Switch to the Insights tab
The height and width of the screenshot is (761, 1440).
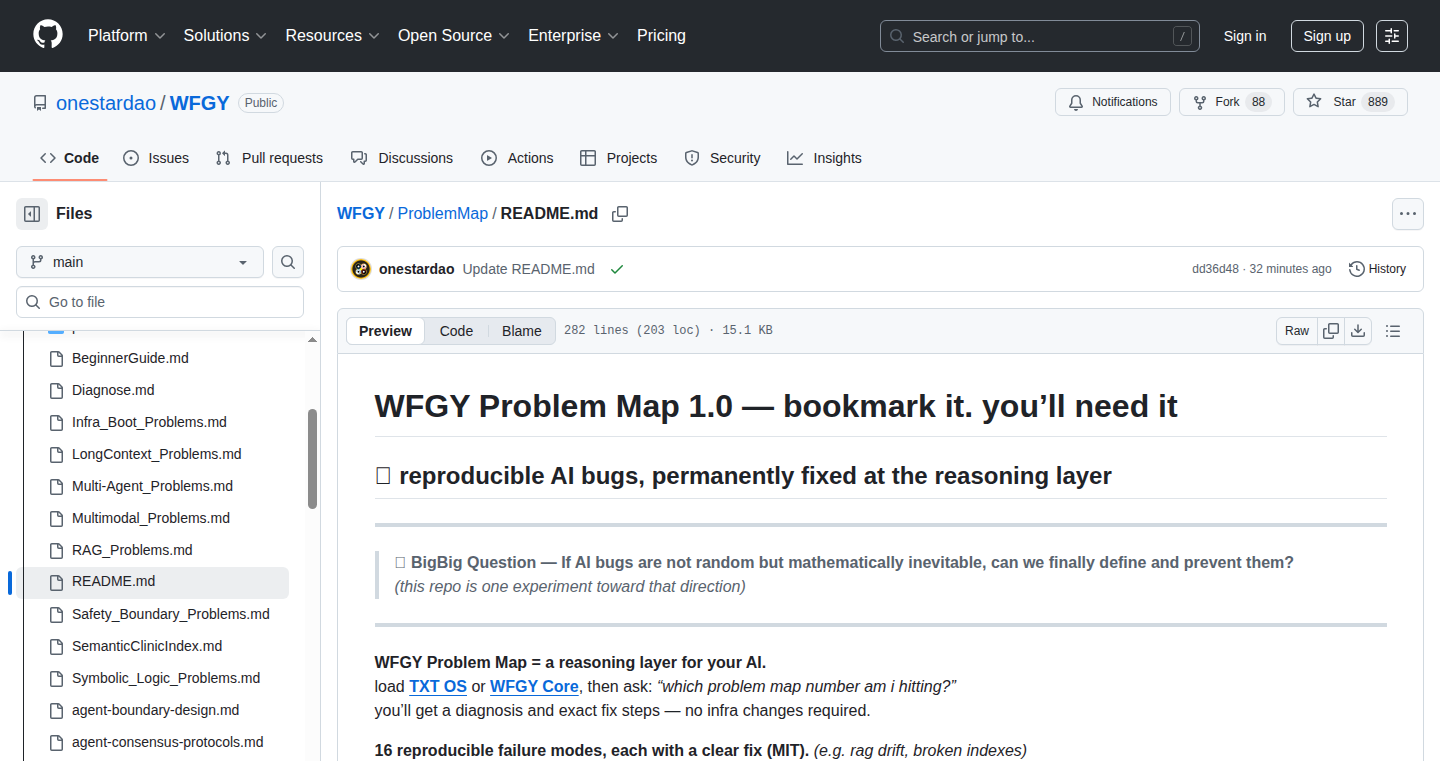(824, 158)
